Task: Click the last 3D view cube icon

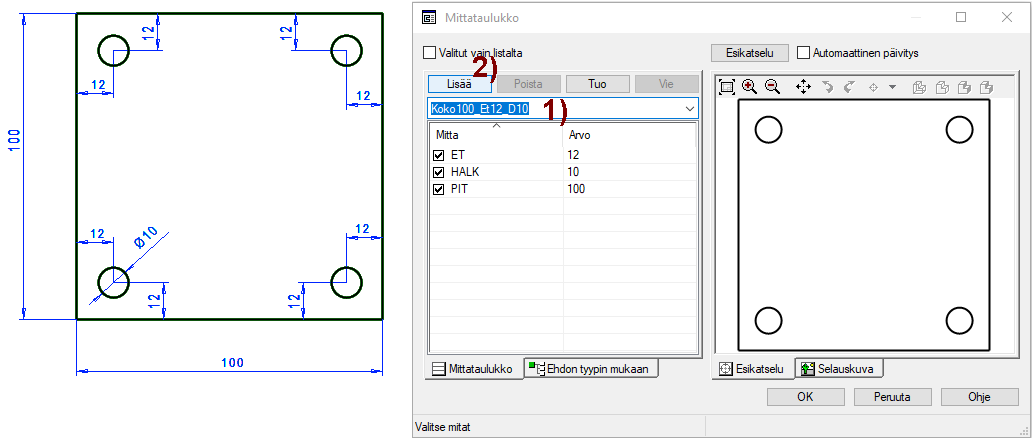Action: (986, 87)
